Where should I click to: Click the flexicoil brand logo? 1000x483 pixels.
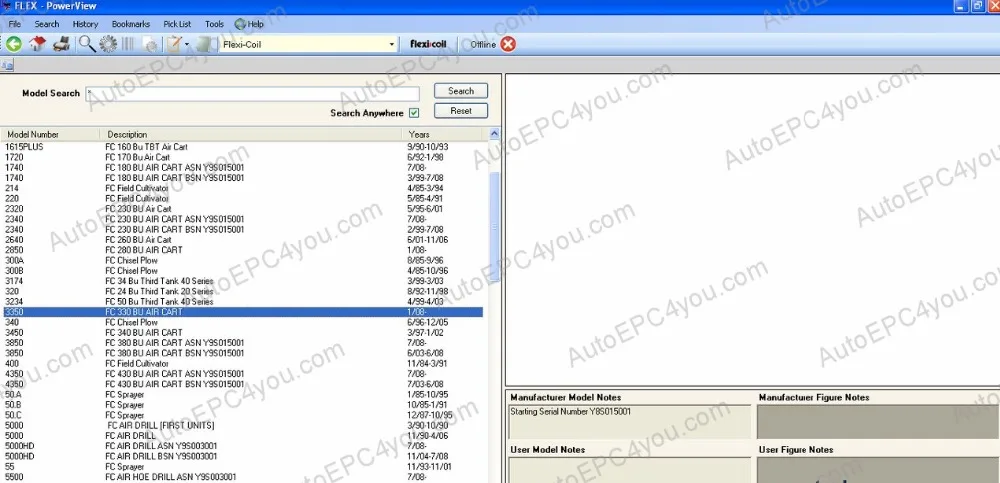tap(428, 44)
